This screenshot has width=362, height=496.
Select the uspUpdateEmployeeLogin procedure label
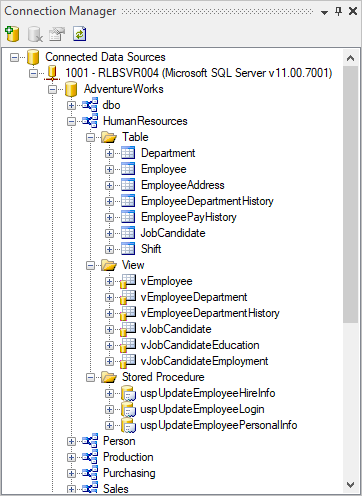pos(202,409)
